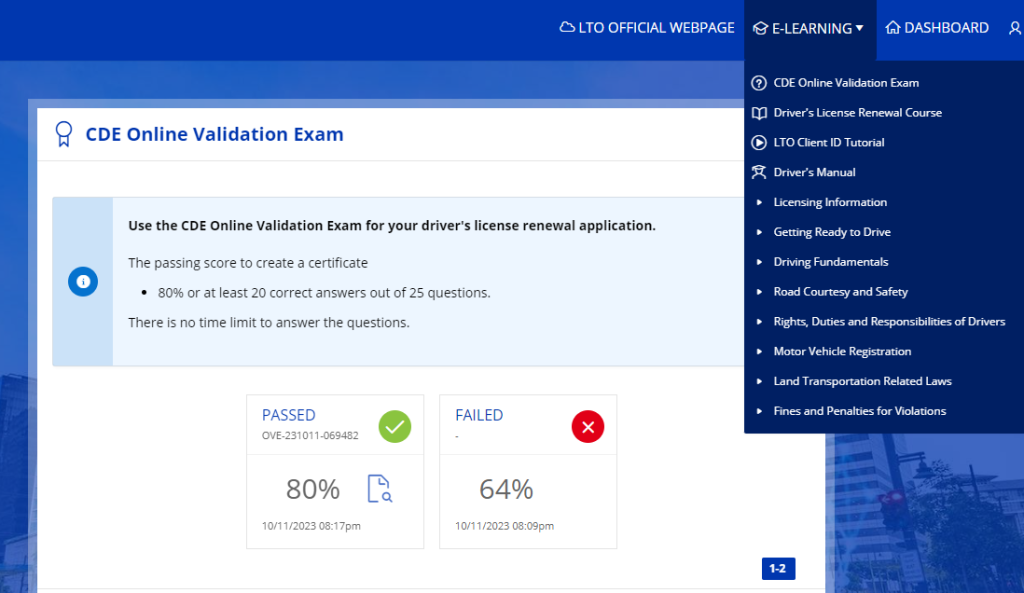
Task: Click the blue info circle icon
Action: (x=83, y=281)
